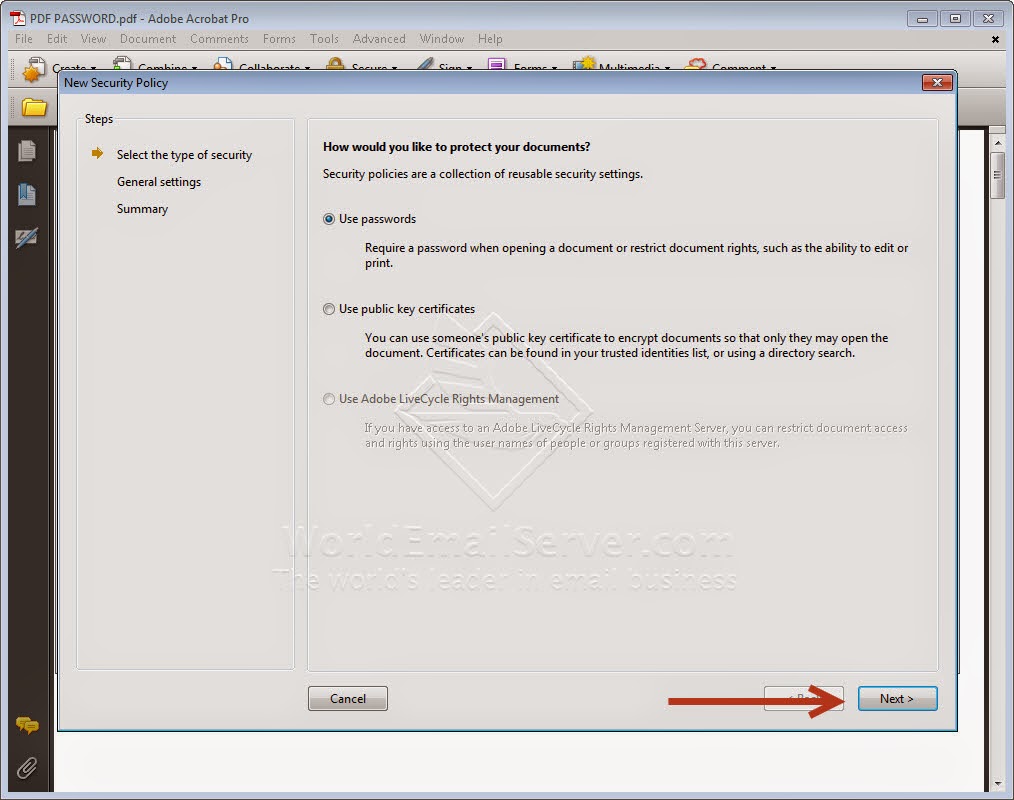
Task: Click the Multimedia toolbar icon
Action: (584, 63)
